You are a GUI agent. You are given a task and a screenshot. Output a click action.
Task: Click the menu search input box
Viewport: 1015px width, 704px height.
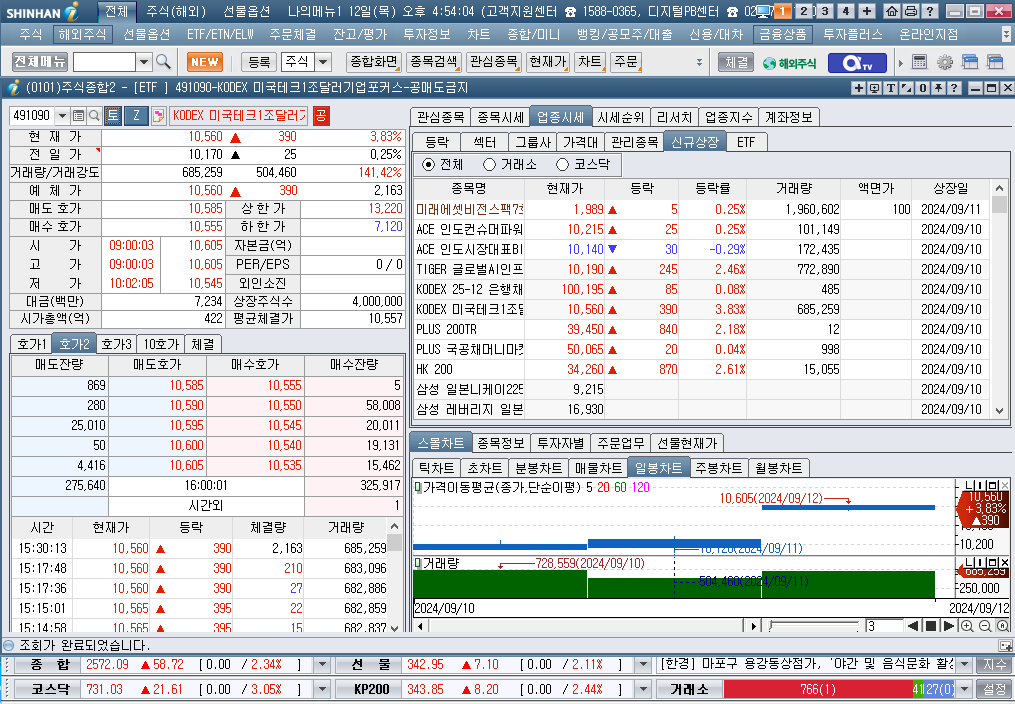coord(104,62)
